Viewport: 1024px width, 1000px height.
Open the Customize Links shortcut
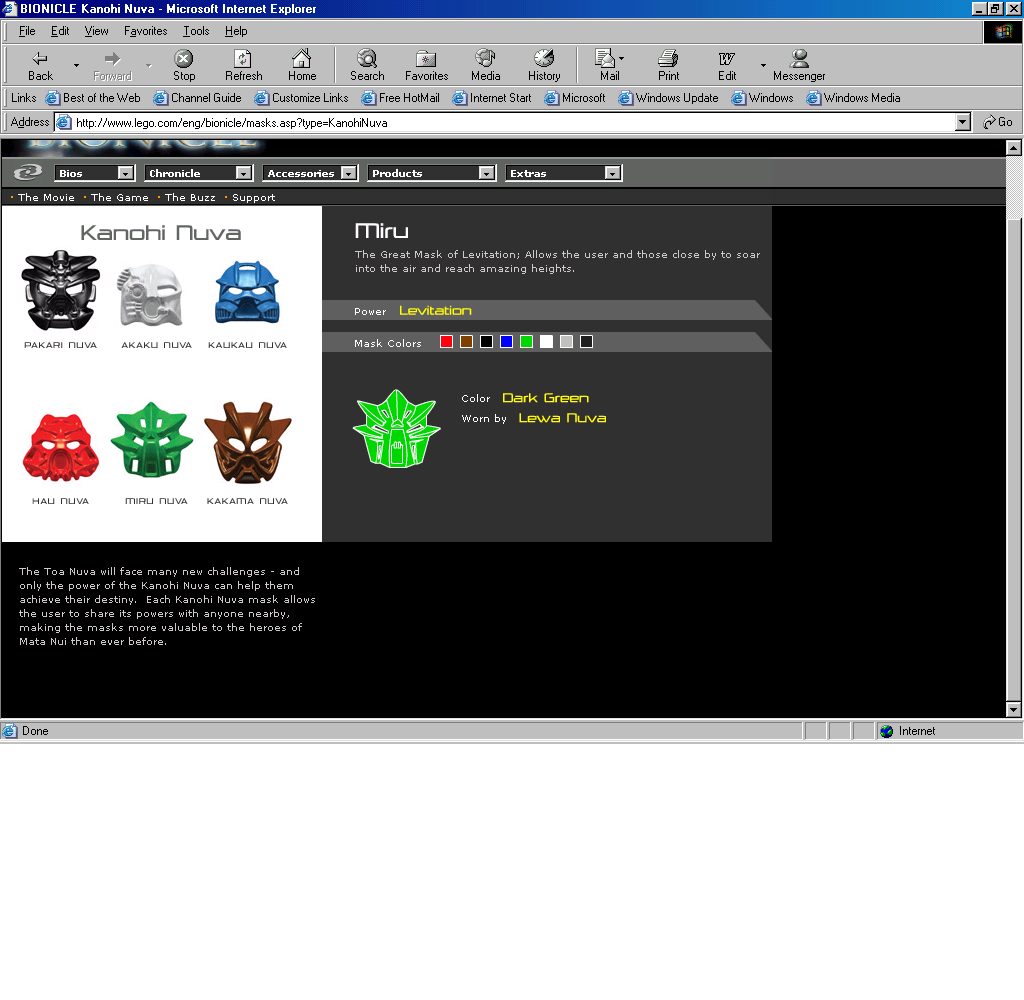coord(302,98)
